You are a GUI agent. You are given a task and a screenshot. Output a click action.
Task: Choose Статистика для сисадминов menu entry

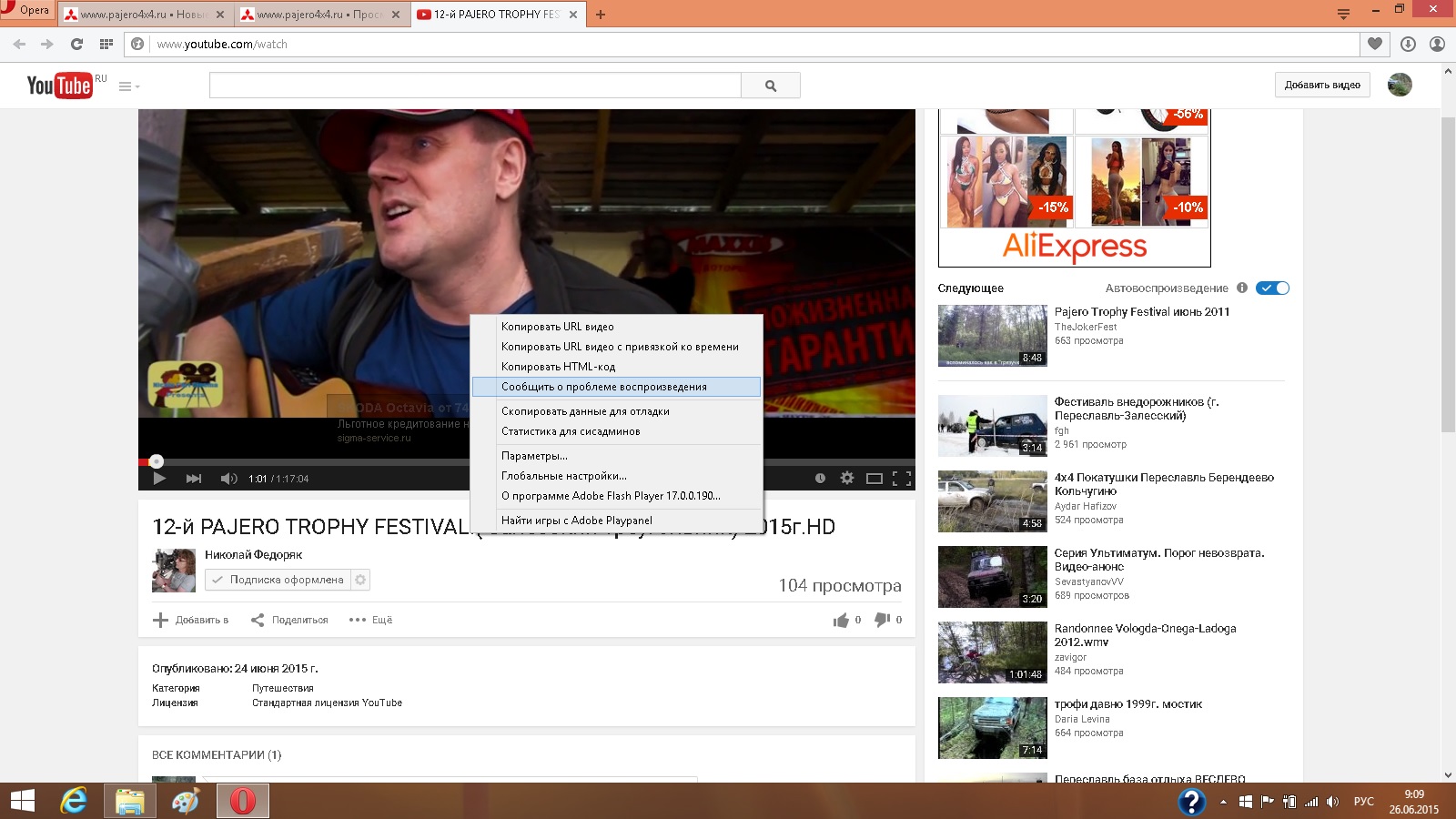[571, 431]
